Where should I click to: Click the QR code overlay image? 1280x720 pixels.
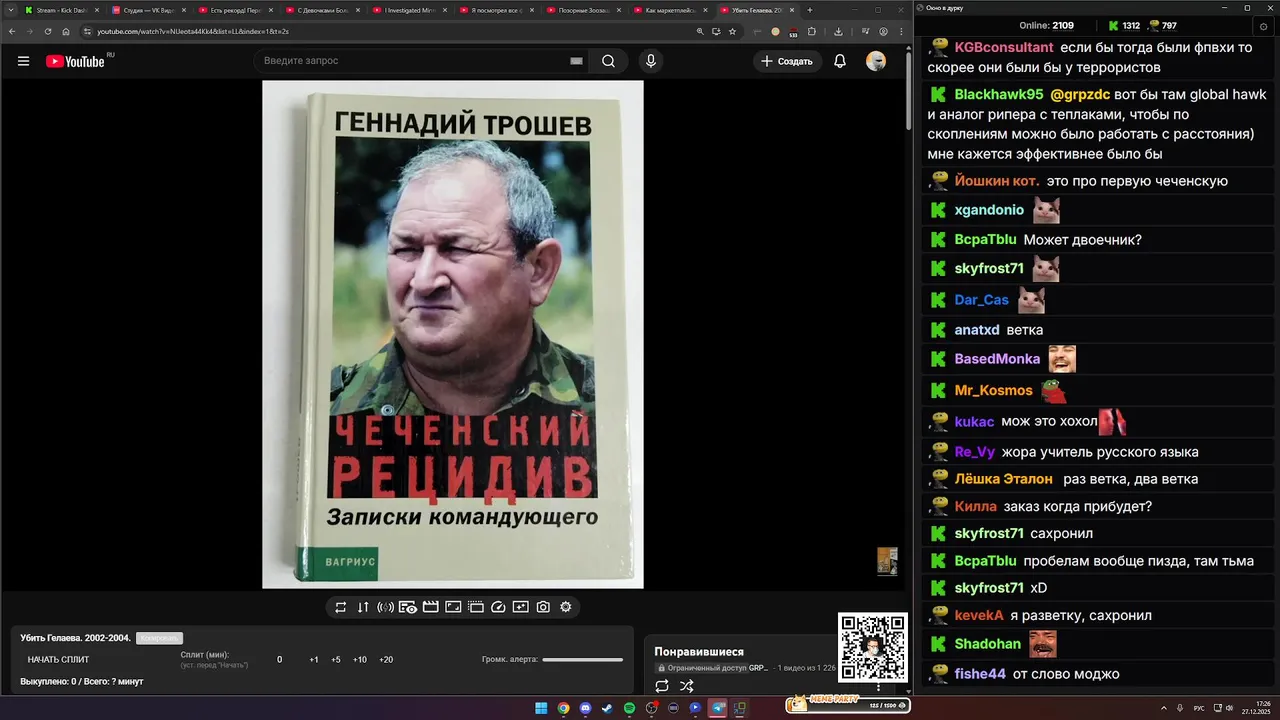point(873,648)
